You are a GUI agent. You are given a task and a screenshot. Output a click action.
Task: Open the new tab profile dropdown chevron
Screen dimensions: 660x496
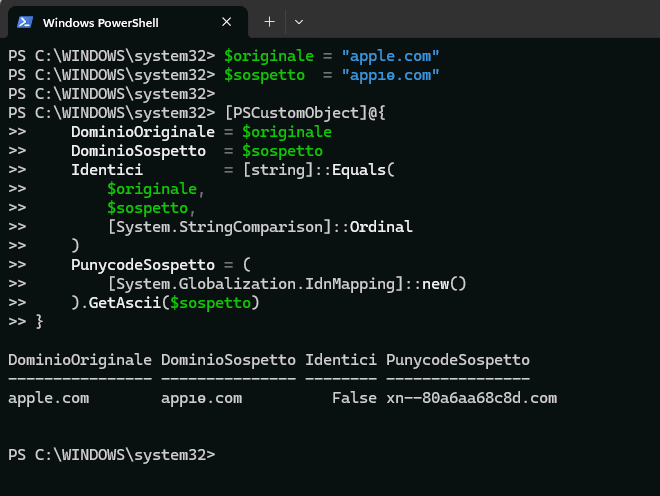click(x=299, y=22)
